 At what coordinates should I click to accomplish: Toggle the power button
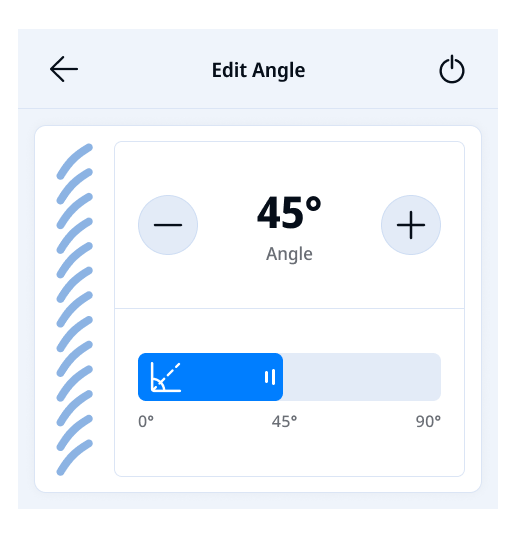point(452,69)
